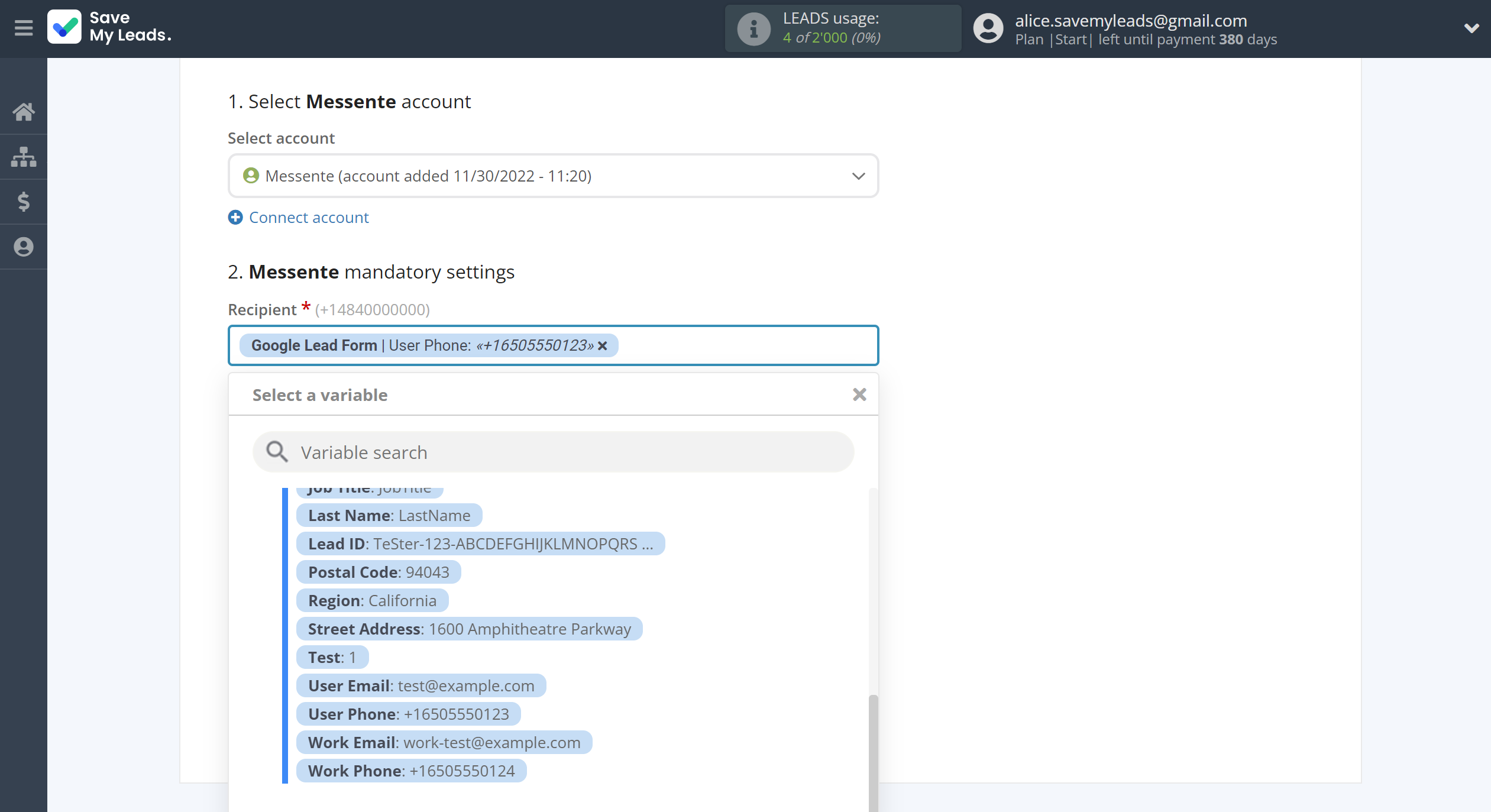Viewport: 1491px width, 812px height.
Task: Select the Lead ID variable
Action: pyautogui.click(x=480, y=544)
